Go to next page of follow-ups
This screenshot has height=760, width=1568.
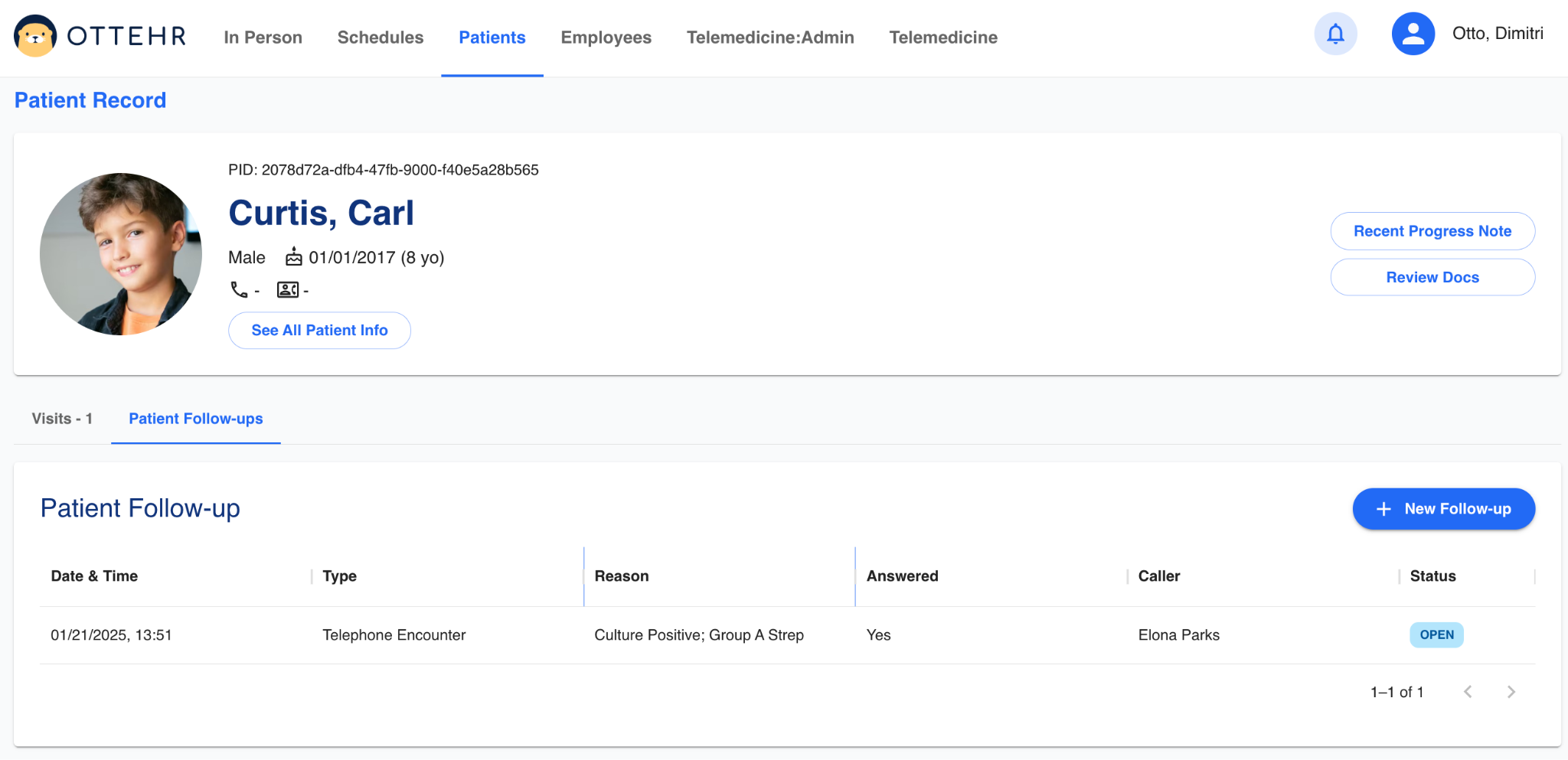coord(1511,692)
